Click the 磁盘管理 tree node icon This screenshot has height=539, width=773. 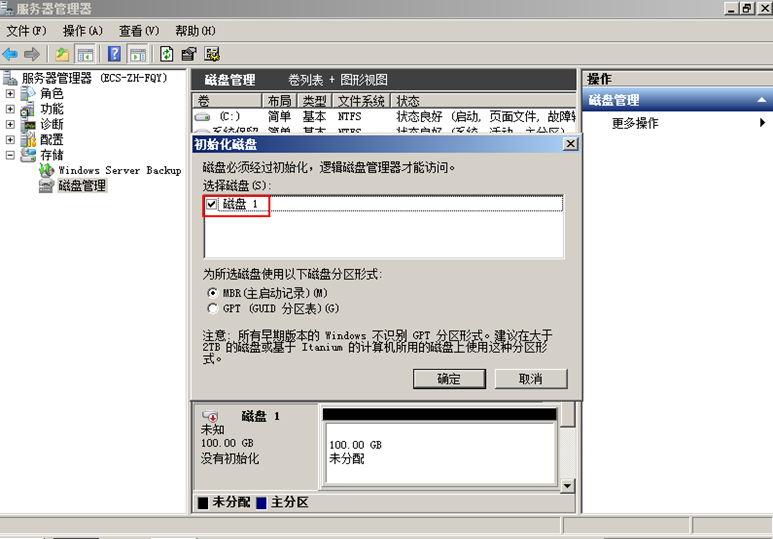(46, 186)
